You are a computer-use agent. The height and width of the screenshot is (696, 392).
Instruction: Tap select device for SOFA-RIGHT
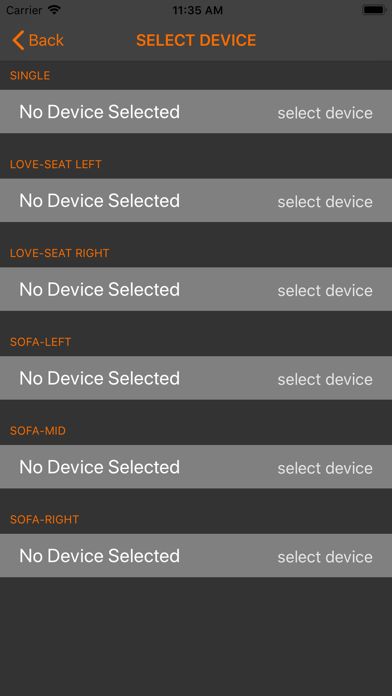[x=325, y=557]
